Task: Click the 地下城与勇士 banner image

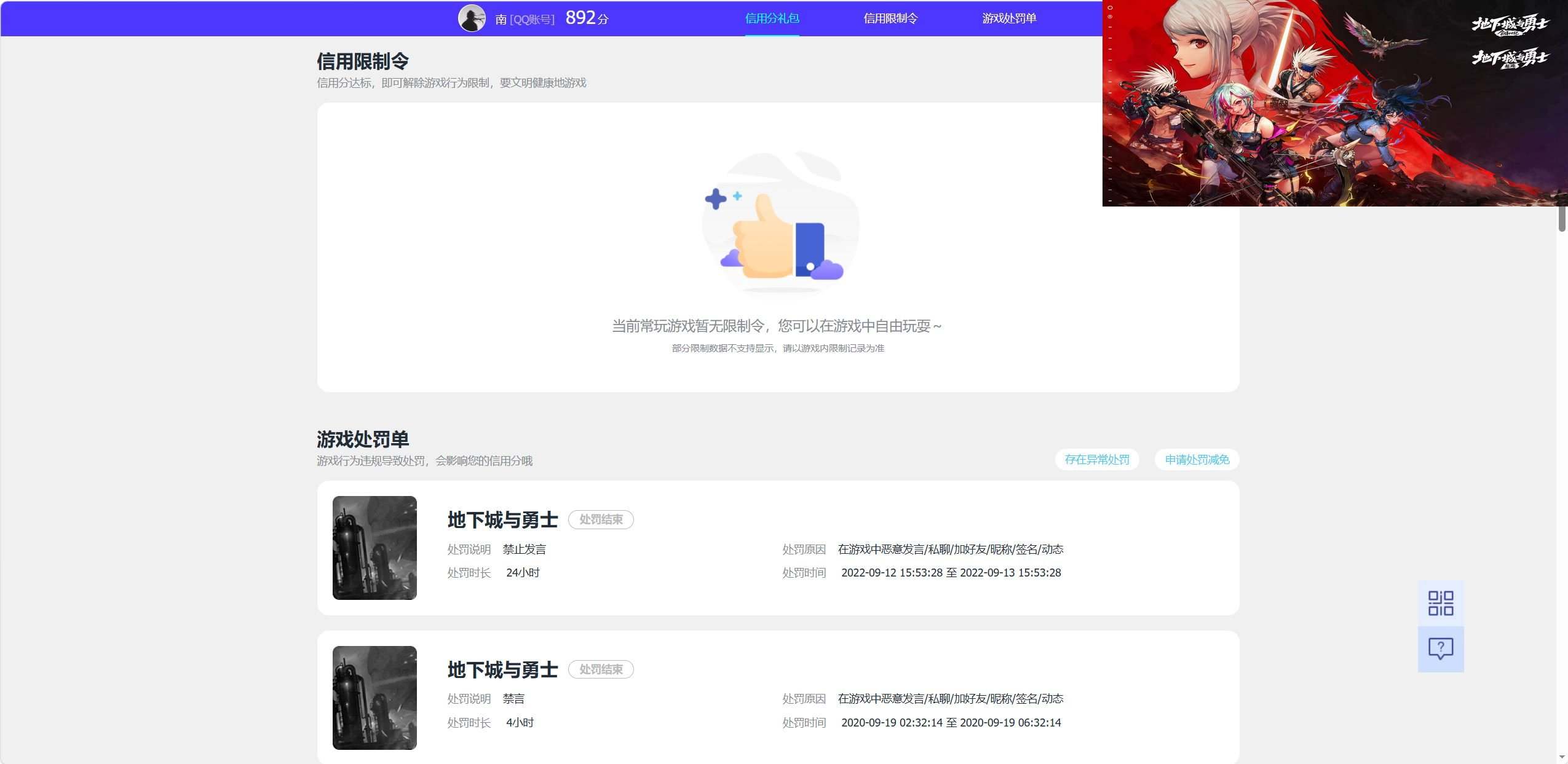Action: (1334, 103)
